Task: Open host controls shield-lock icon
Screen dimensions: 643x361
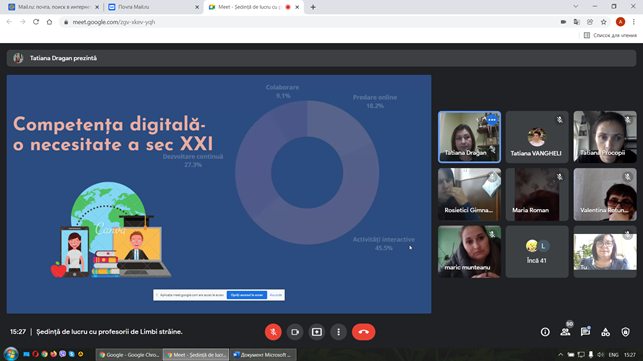Action: (x=625, y=332)
